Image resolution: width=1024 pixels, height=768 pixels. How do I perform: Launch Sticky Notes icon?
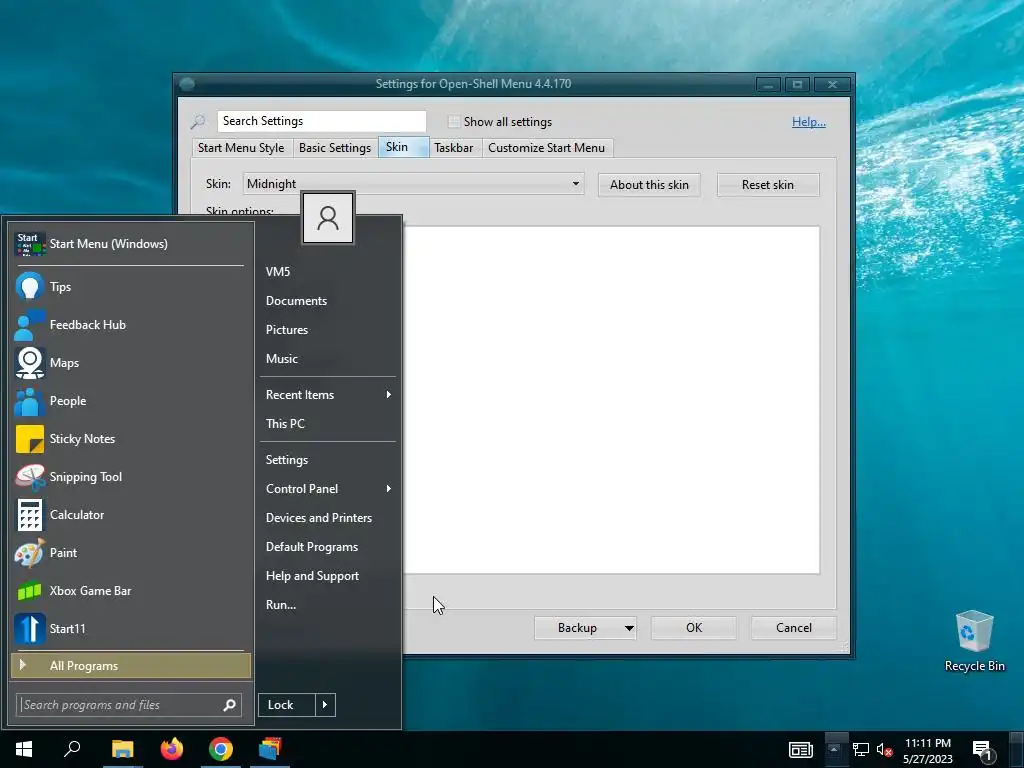coord(29,439)
